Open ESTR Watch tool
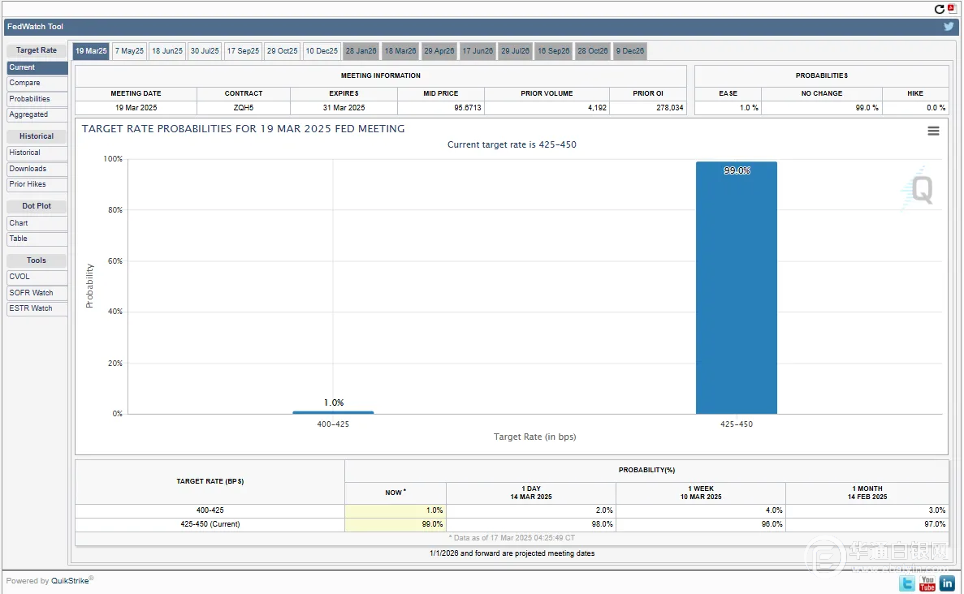 (37, 309)
